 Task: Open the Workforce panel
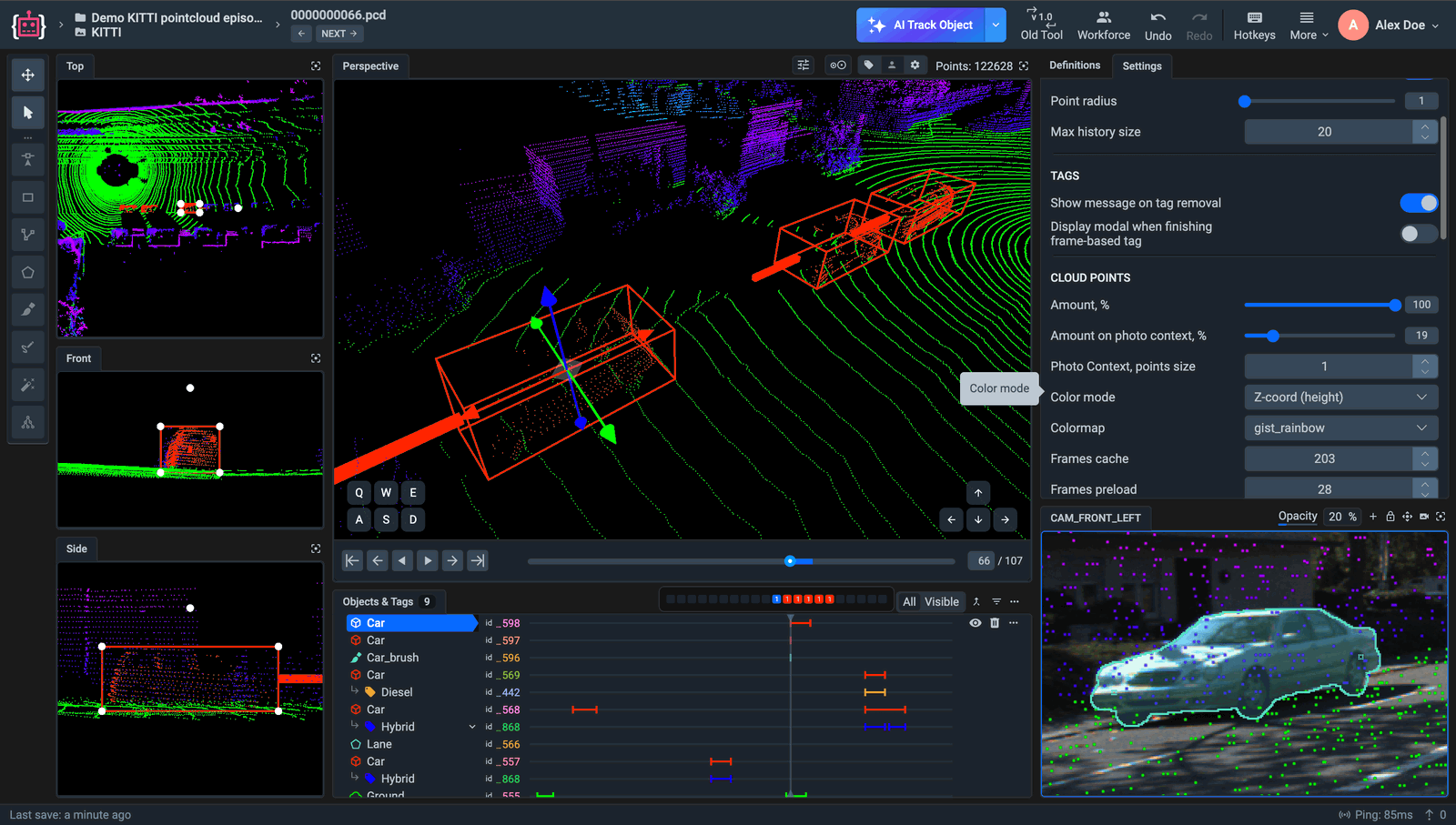tap(1104, 25)
